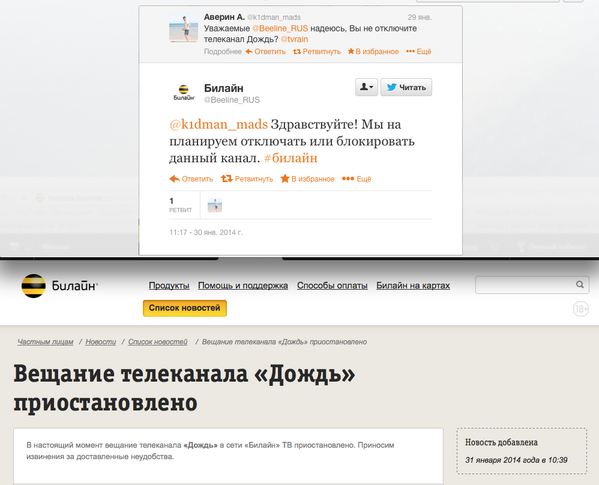
Task: Open Ещё menu on Билайн's tweet
Action: (x=357, y=179)
